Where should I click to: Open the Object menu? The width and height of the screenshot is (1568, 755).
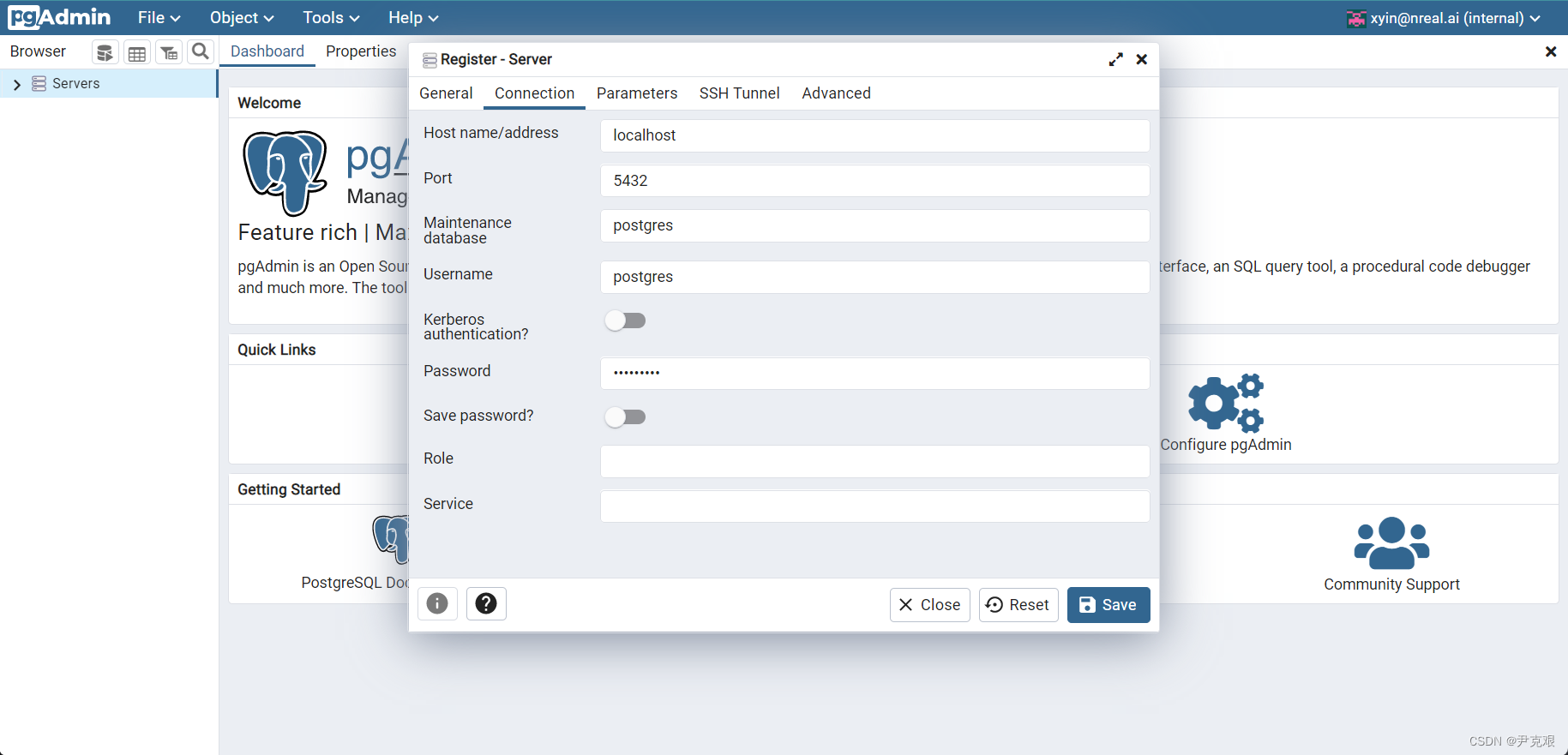coord(242,17)
